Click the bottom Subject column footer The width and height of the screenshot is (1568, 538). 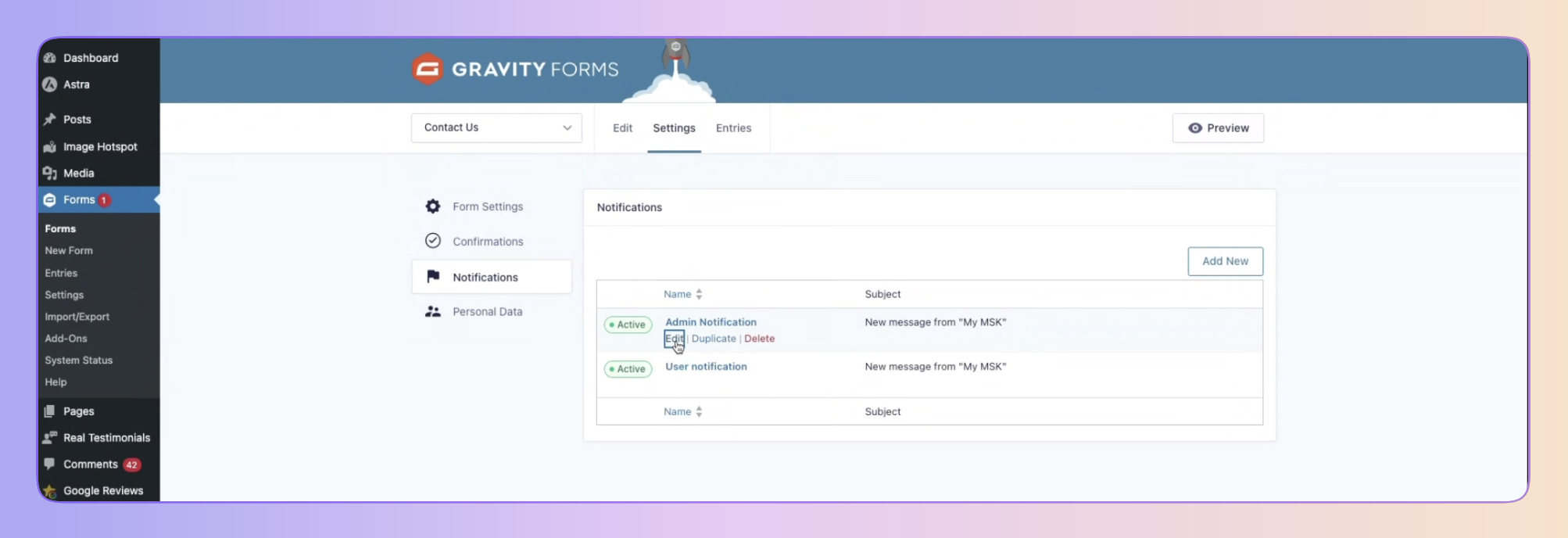tap(882, 411)
